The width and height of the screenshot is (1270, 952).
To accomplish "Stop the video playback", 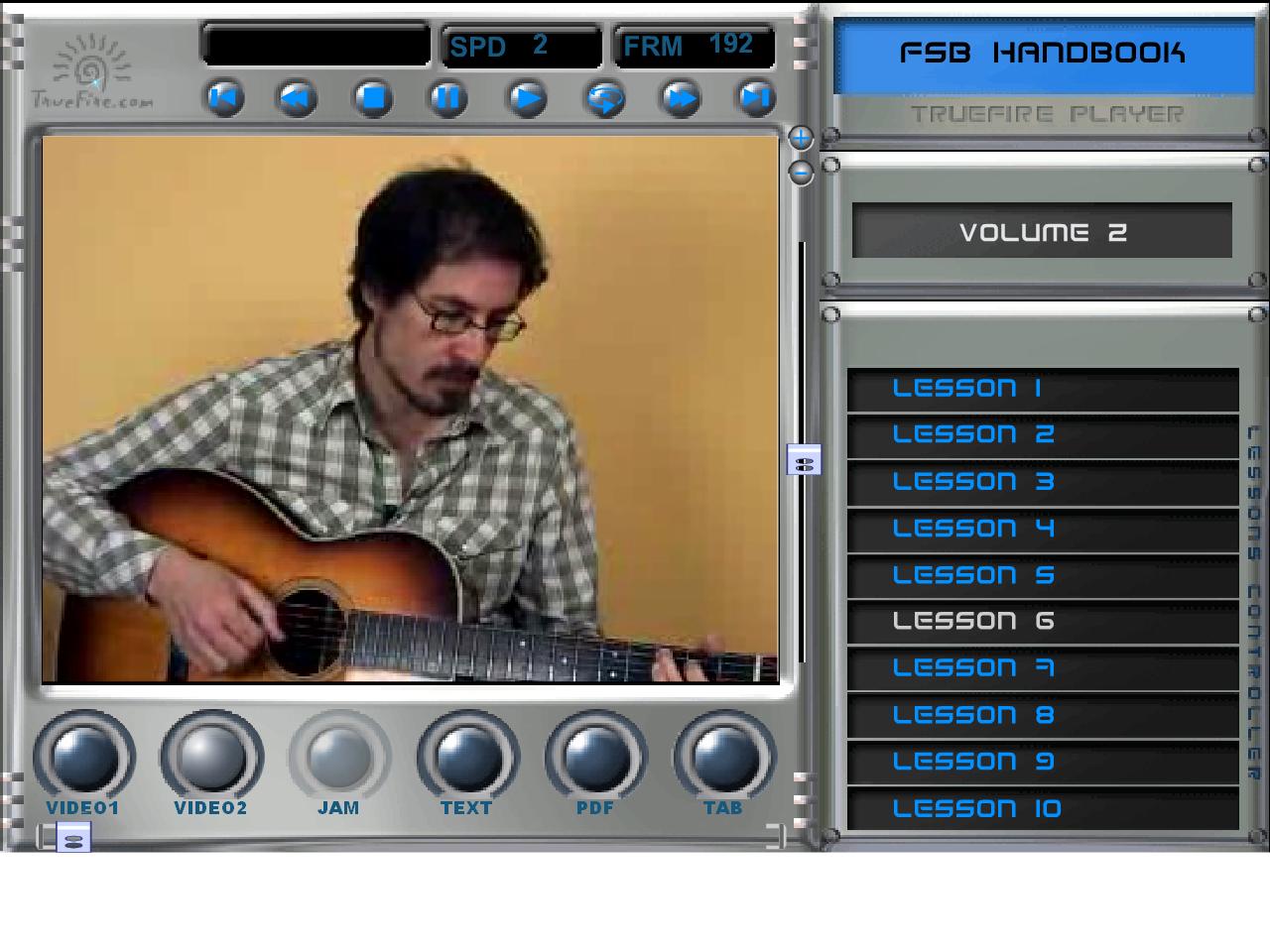I will coord(373,97).
